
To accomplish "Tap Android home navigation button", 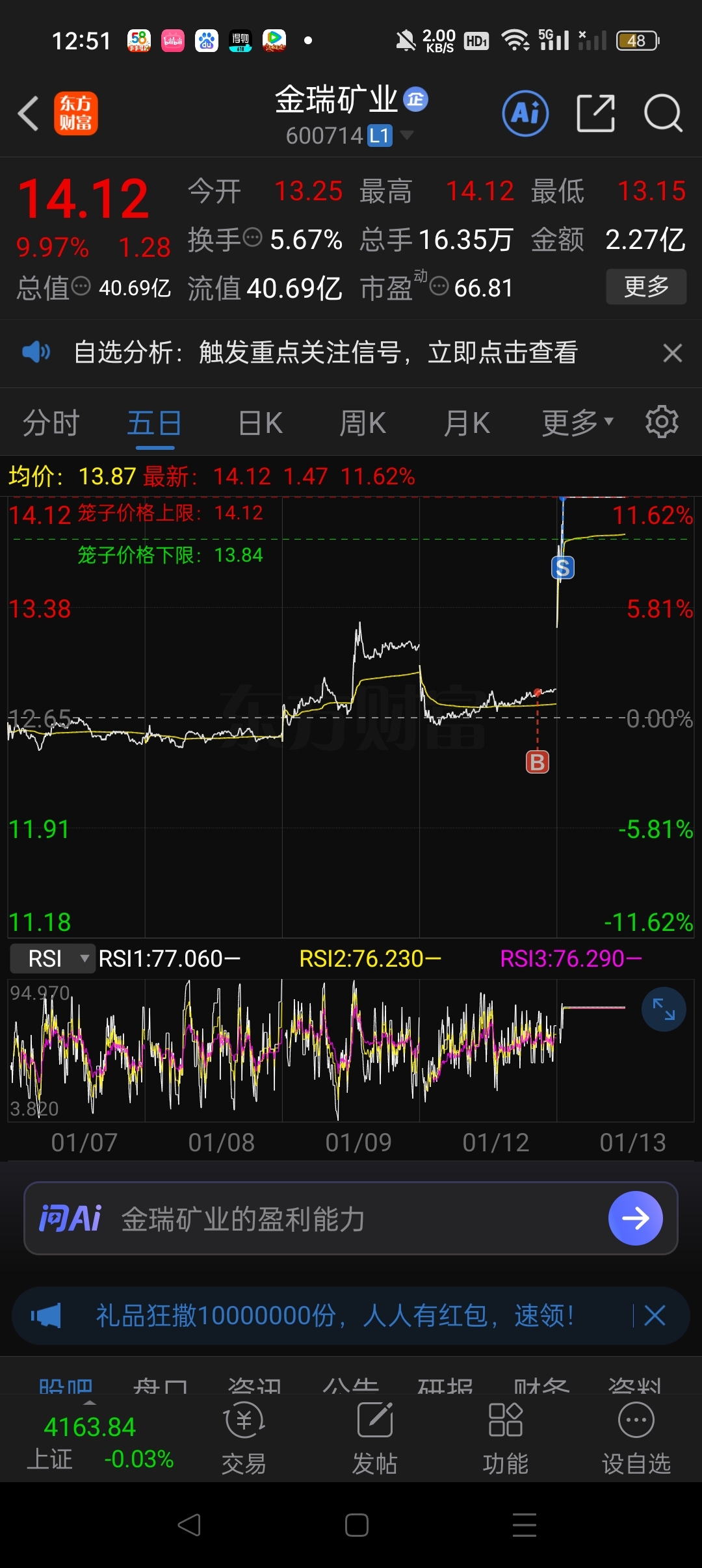I will coord(357,1525).
